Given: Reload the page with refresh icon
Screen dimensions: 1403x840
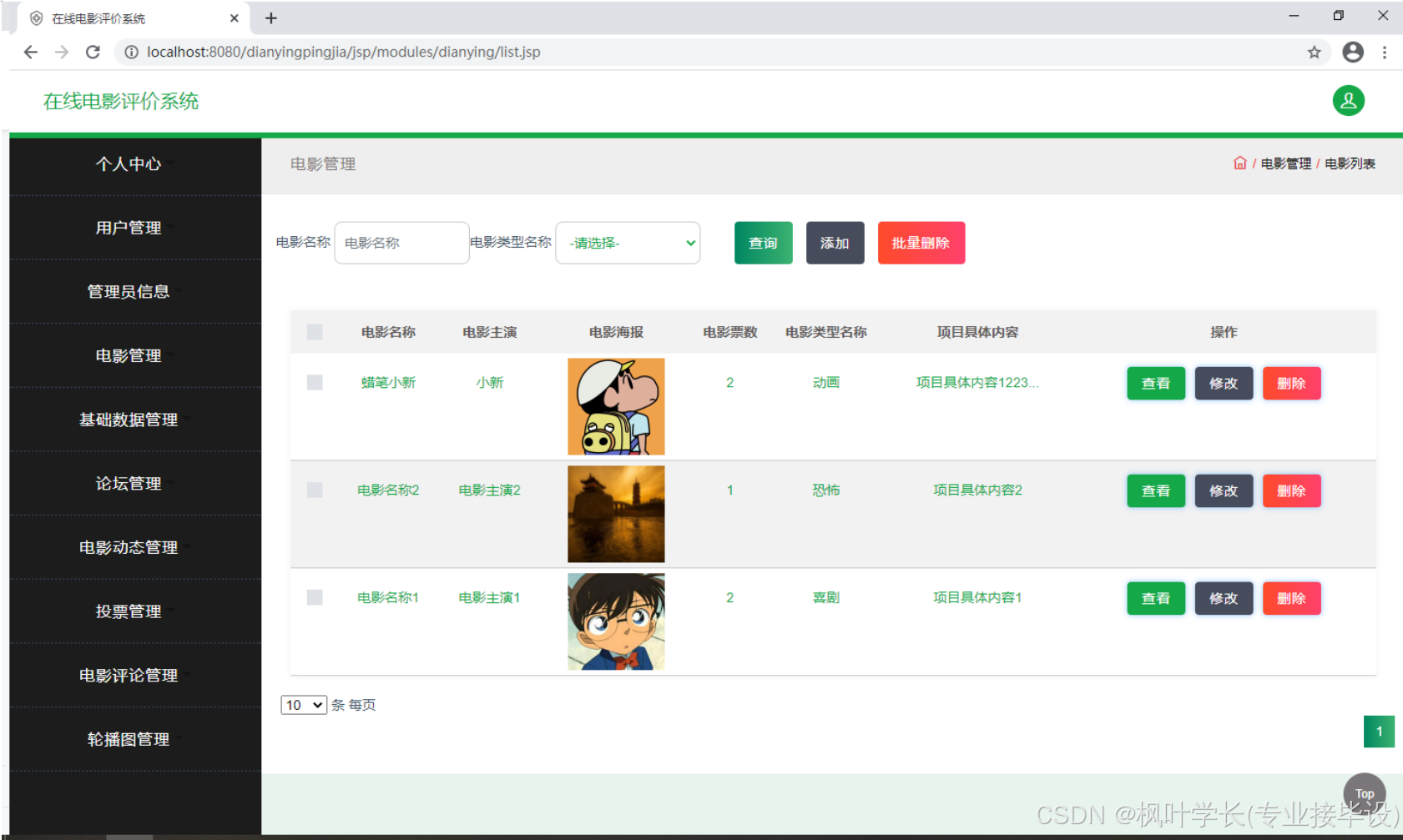Looking at the screenshot, I should coord(93,52).
